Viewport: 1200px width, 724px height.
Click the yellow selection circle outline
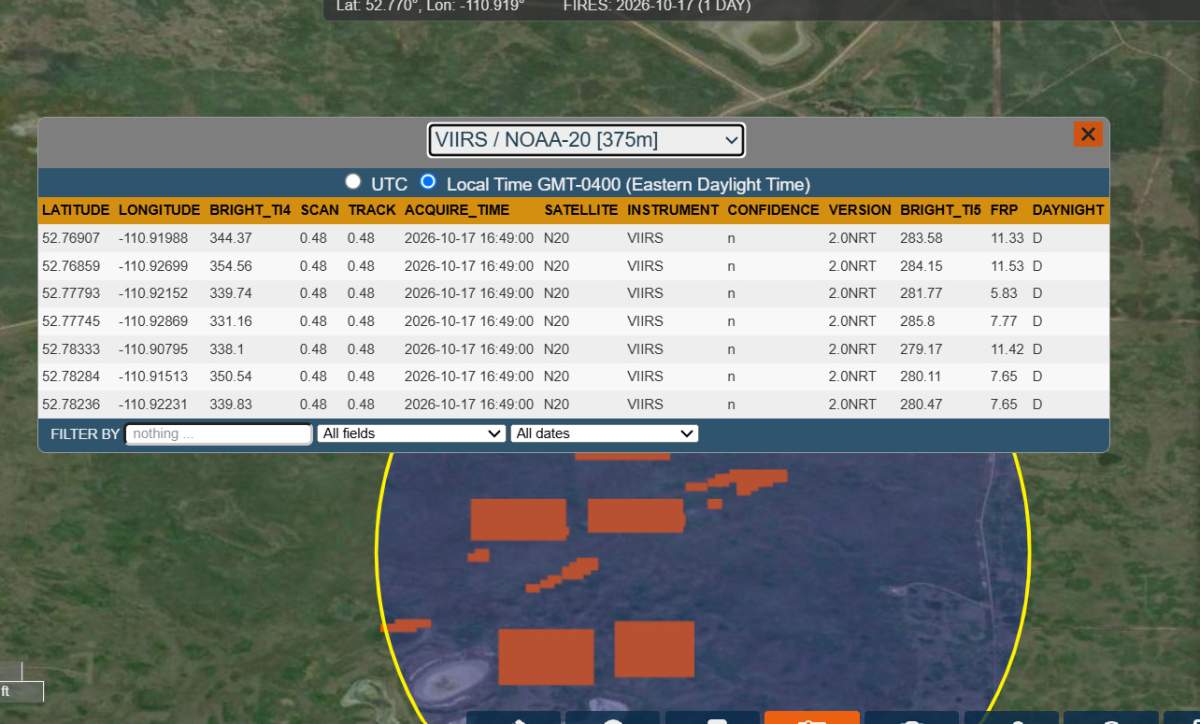[378, 550]
